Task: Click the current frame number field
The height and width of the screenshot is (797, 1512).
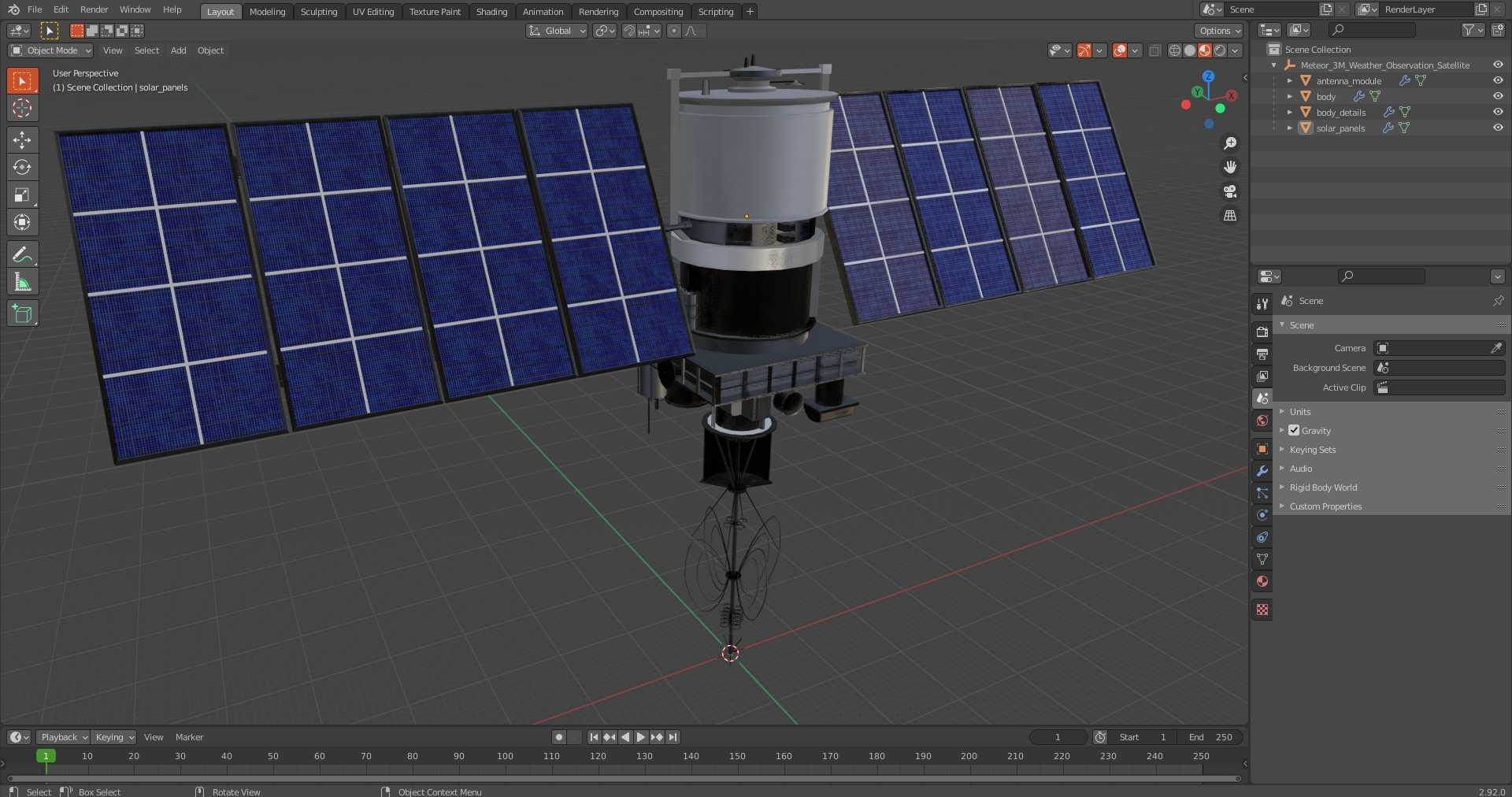Action: 1058,737
